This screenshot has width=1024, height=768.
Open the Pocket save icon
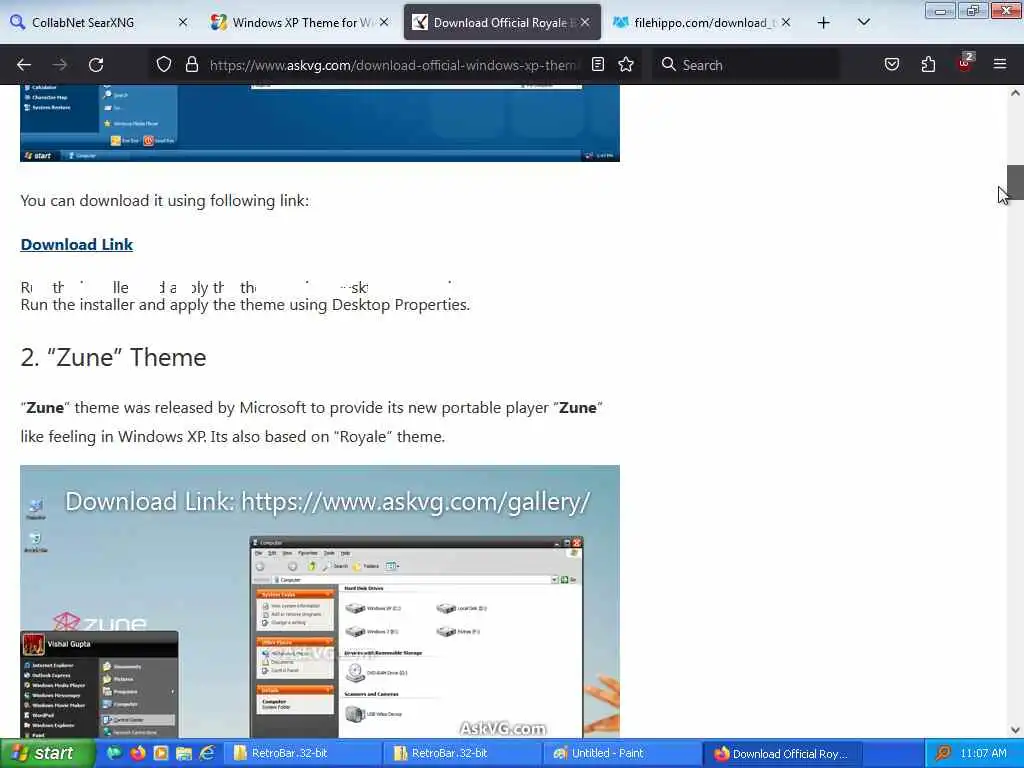892,64
